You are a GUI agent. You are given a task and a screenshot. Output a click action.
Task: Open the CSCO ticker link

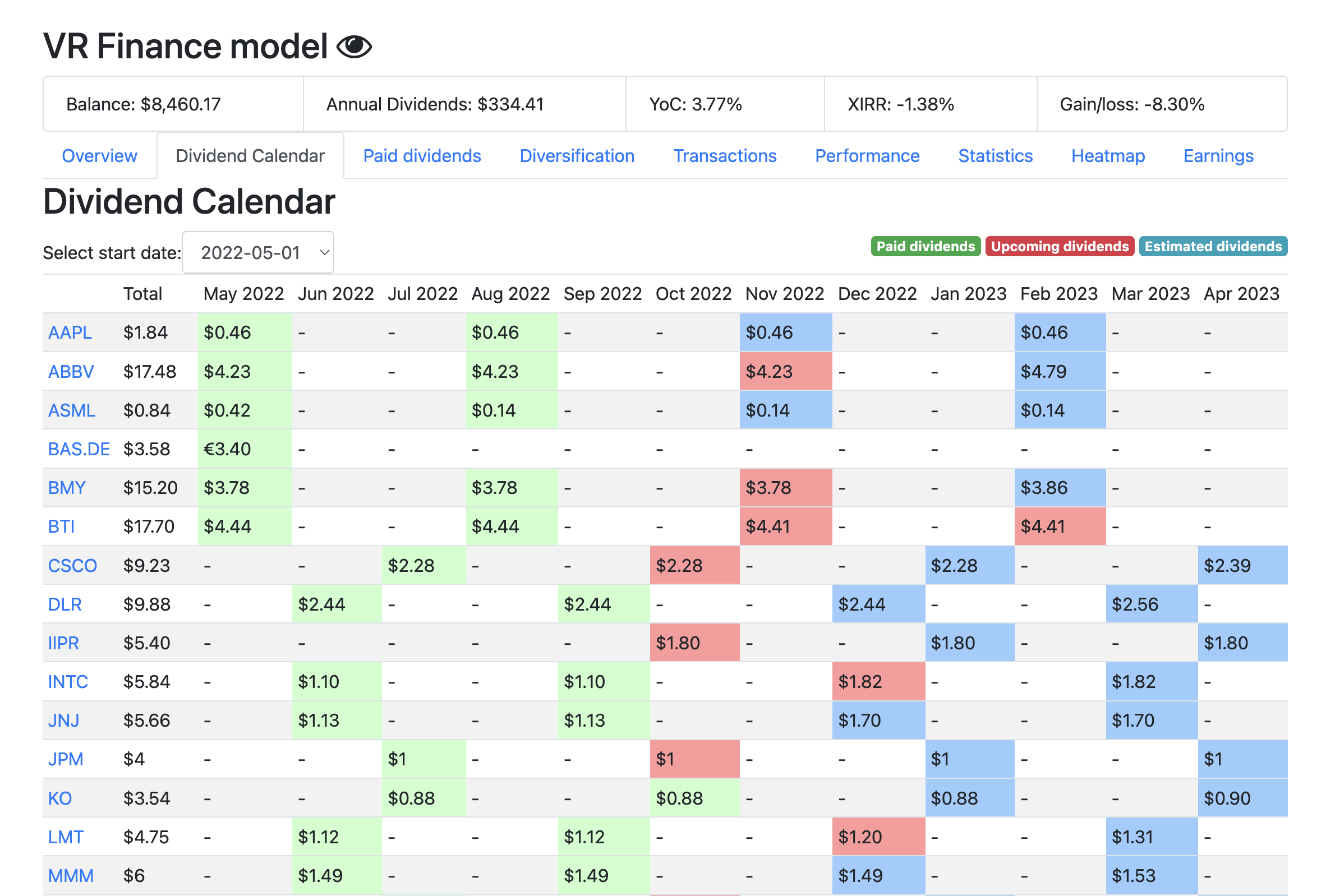coord(72,565)
